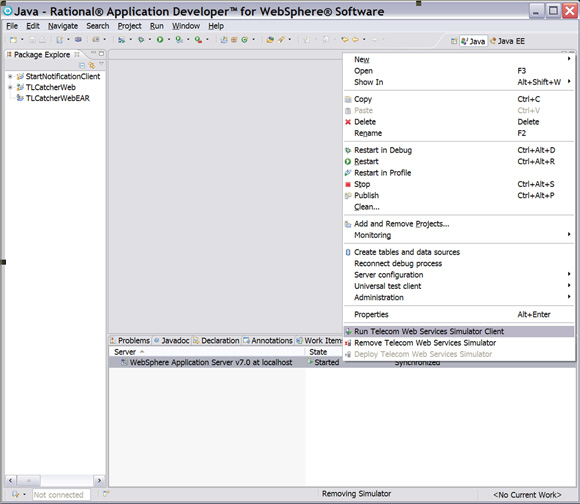Select the TLCatcherWebEAR tree label

pos(58,98)
